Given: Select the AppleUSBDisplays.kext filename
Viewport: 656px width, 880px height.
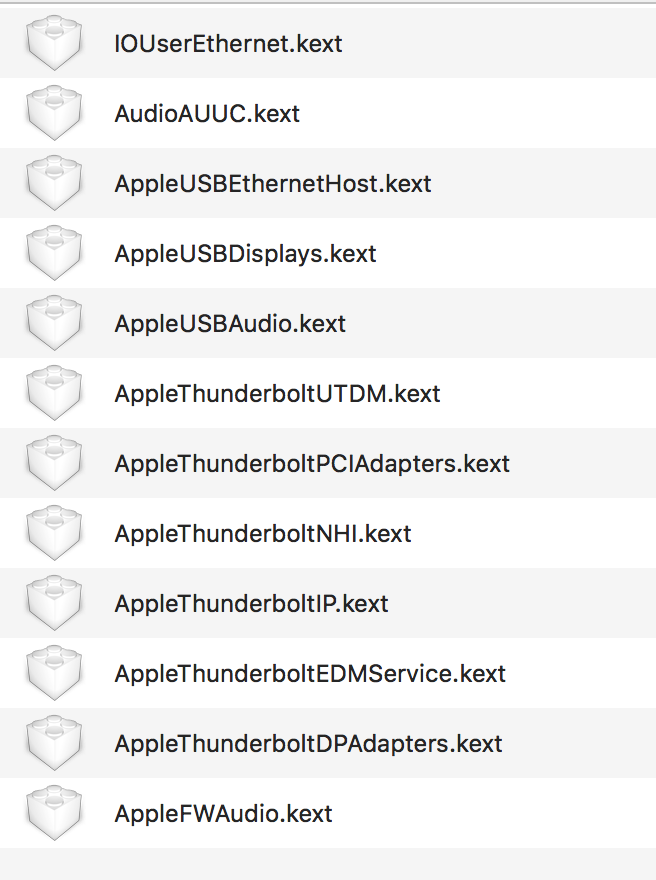Looking at the screenshot, I should [245, 254].
